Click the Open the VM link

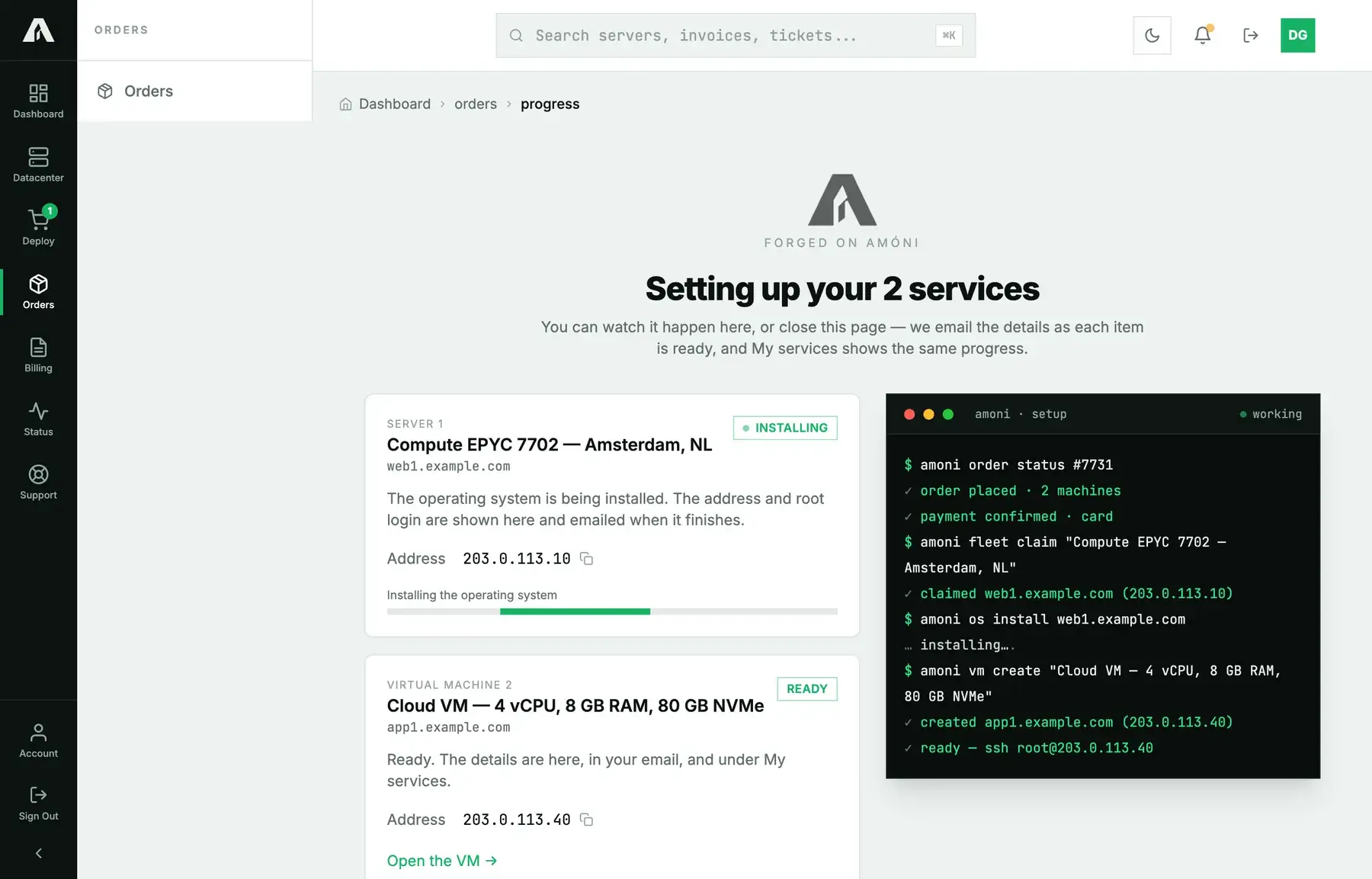click(442, 861)
